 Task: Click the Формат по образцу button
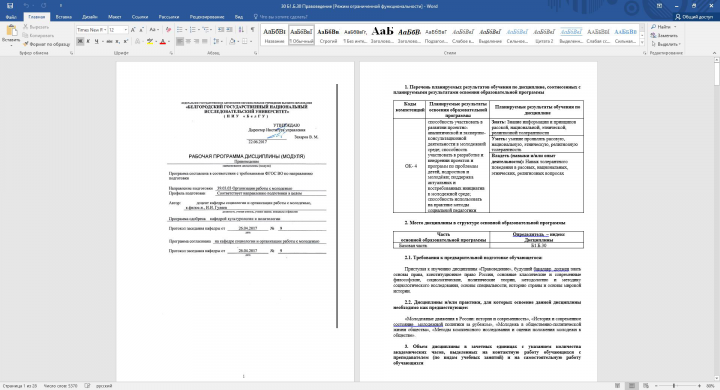click(x=46, y=44)
